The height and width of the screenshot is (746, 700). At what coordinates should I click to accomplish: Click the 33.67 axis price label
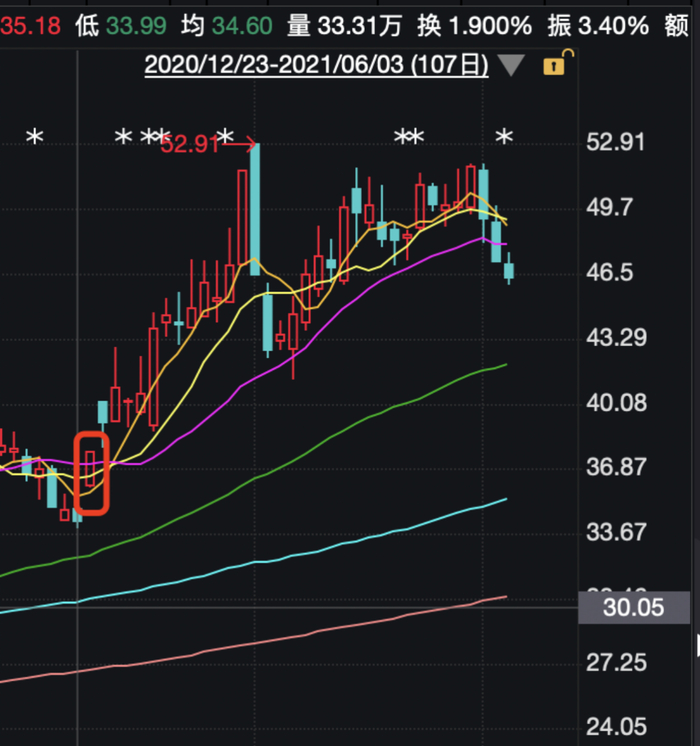[x=616, y=532]
